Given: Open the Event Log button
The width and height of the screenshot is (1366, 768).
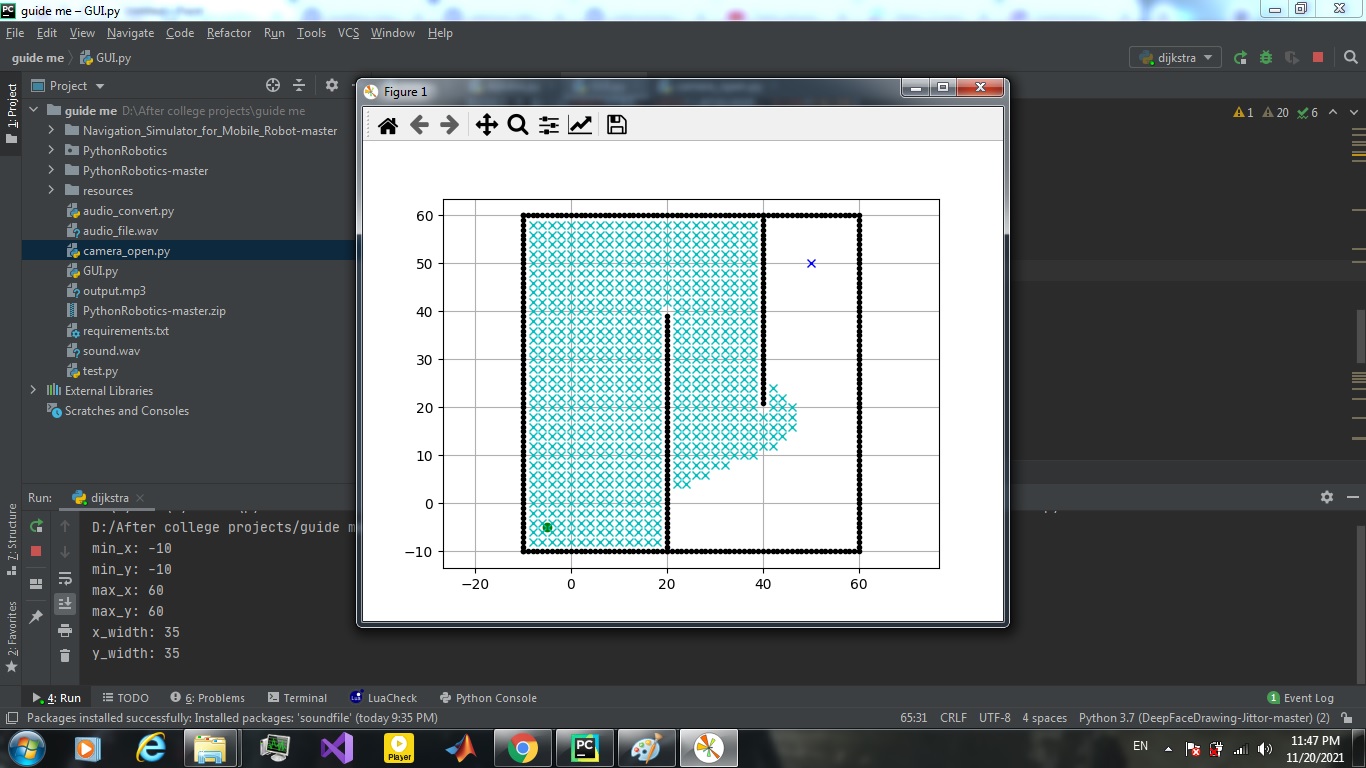Looking at the screenshot, I should tap(1300, 698).
